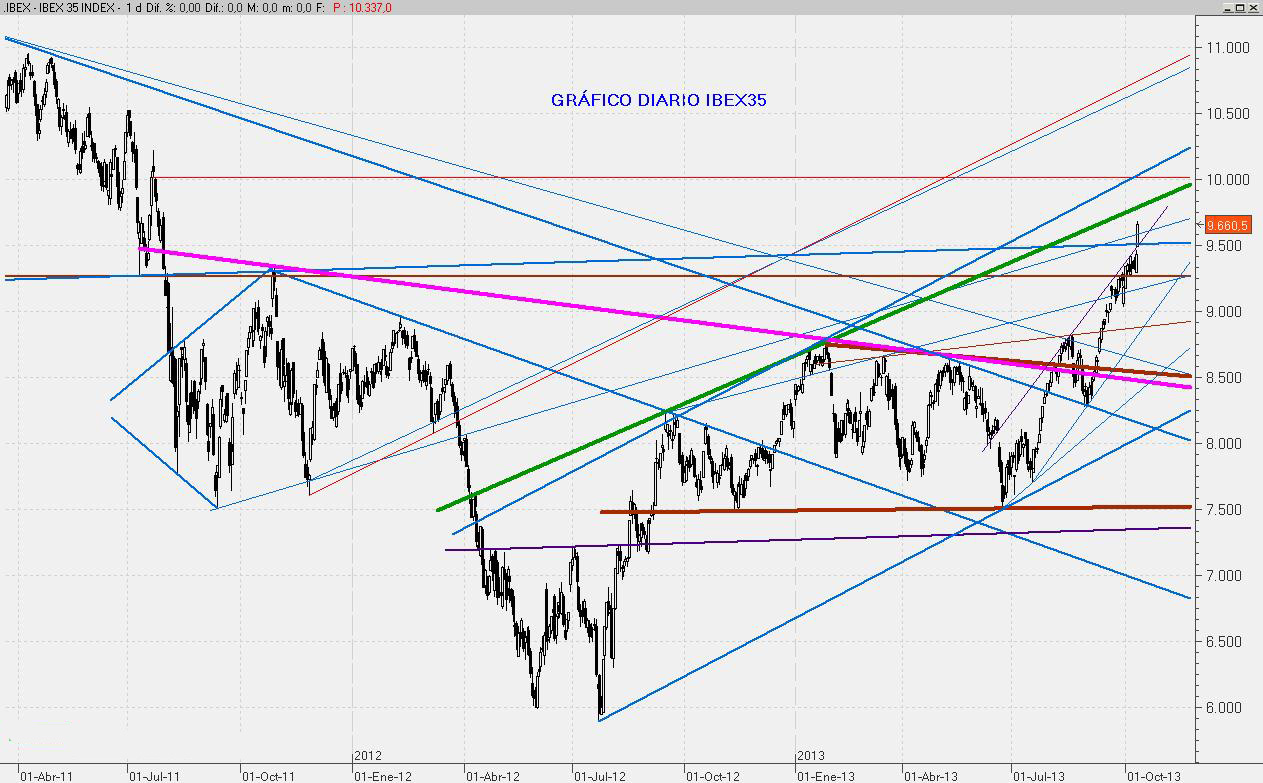
Task: Click the 11.000 price axis label
Action: pyautogui.click(x=1229, y=48)
